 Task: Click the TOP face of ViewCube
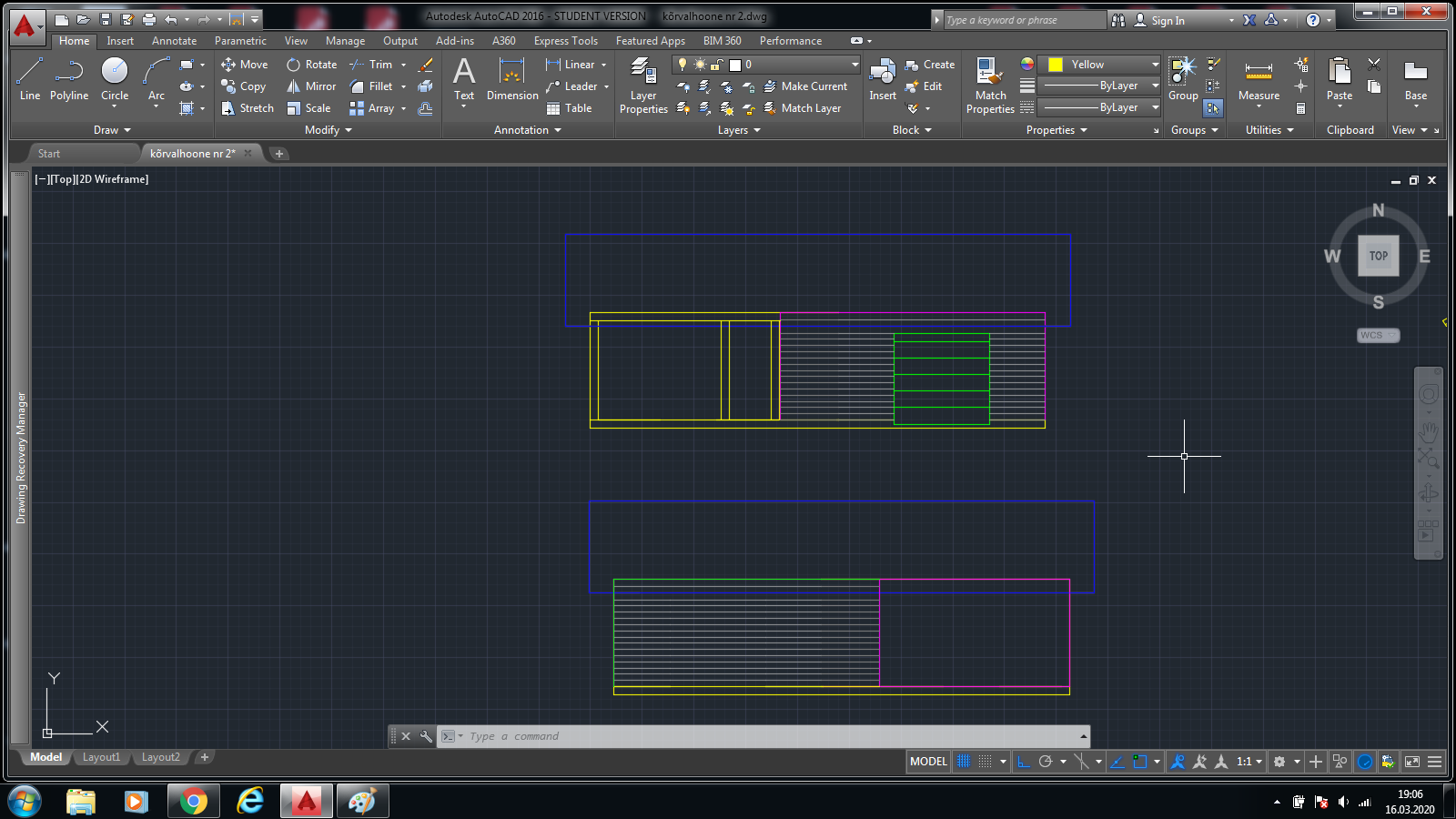pyautogui.click(x=1378, y=256)
